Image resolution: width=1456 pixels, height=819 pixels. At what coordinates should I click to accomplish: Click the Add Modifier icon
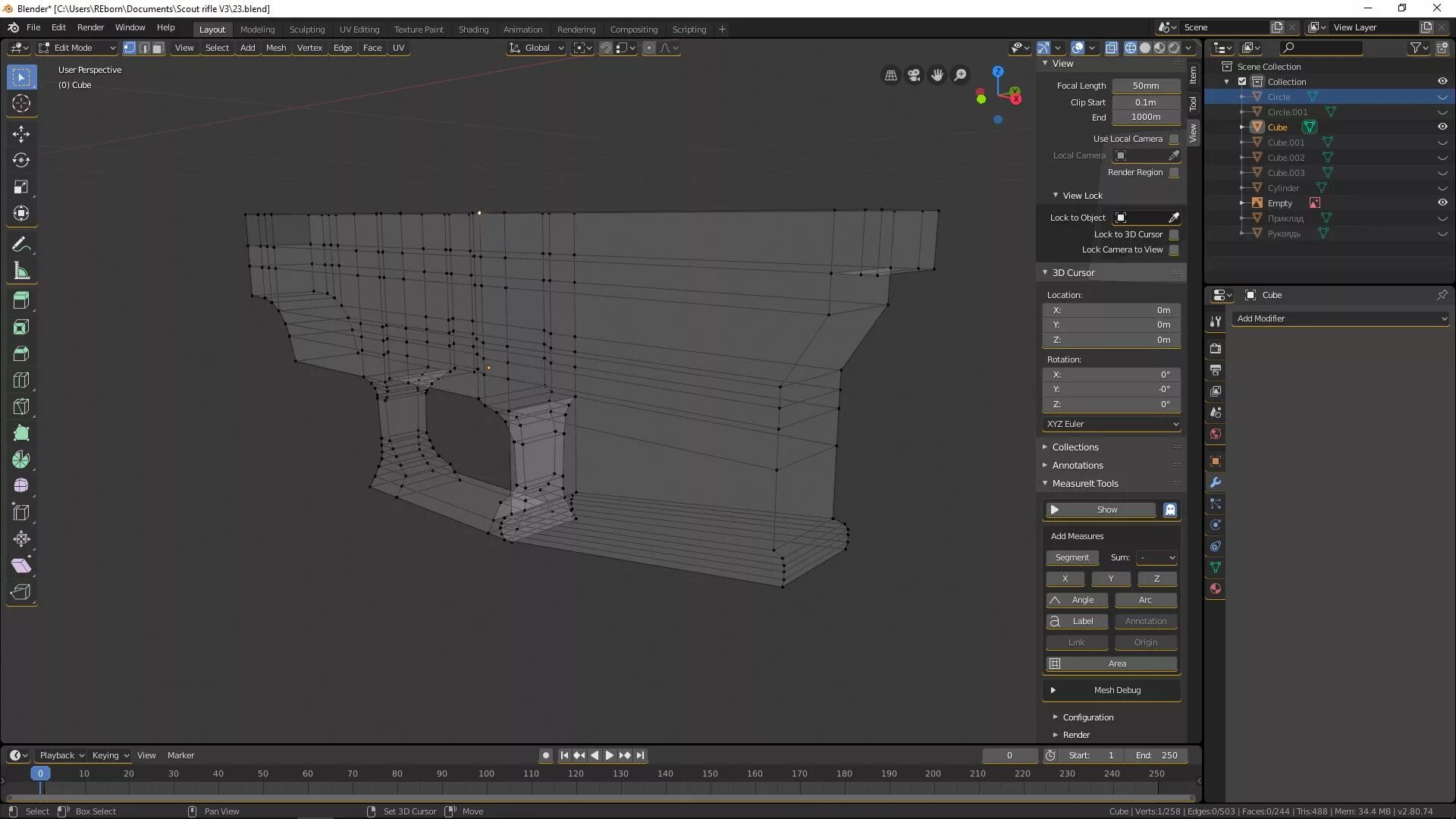tap(1341, 318)
